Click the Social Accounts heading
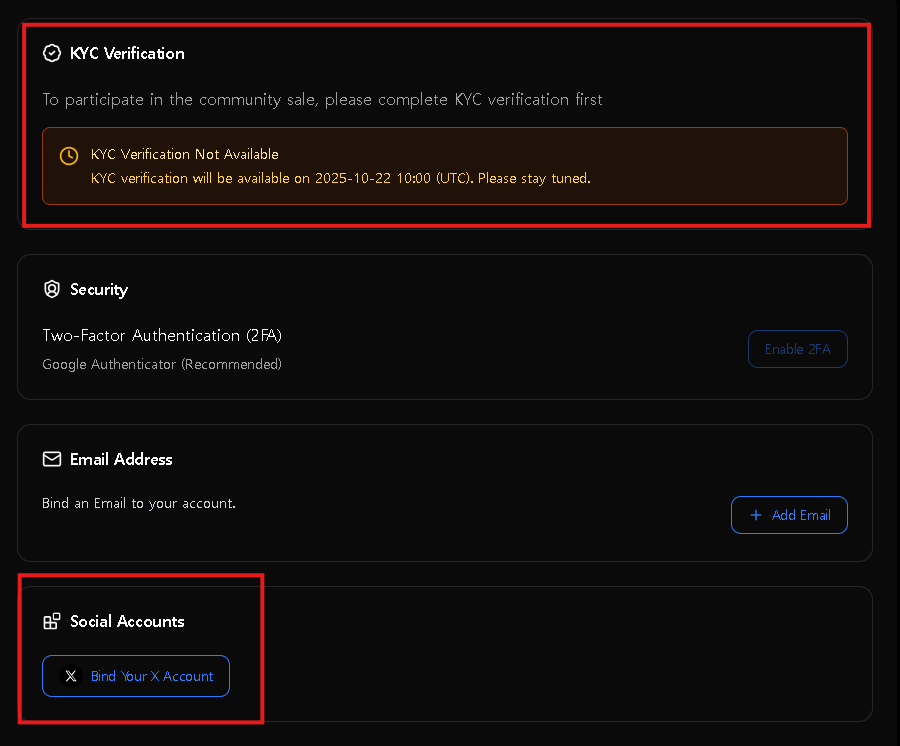Viewport: 900px width, 746px height. pos(127,621)
